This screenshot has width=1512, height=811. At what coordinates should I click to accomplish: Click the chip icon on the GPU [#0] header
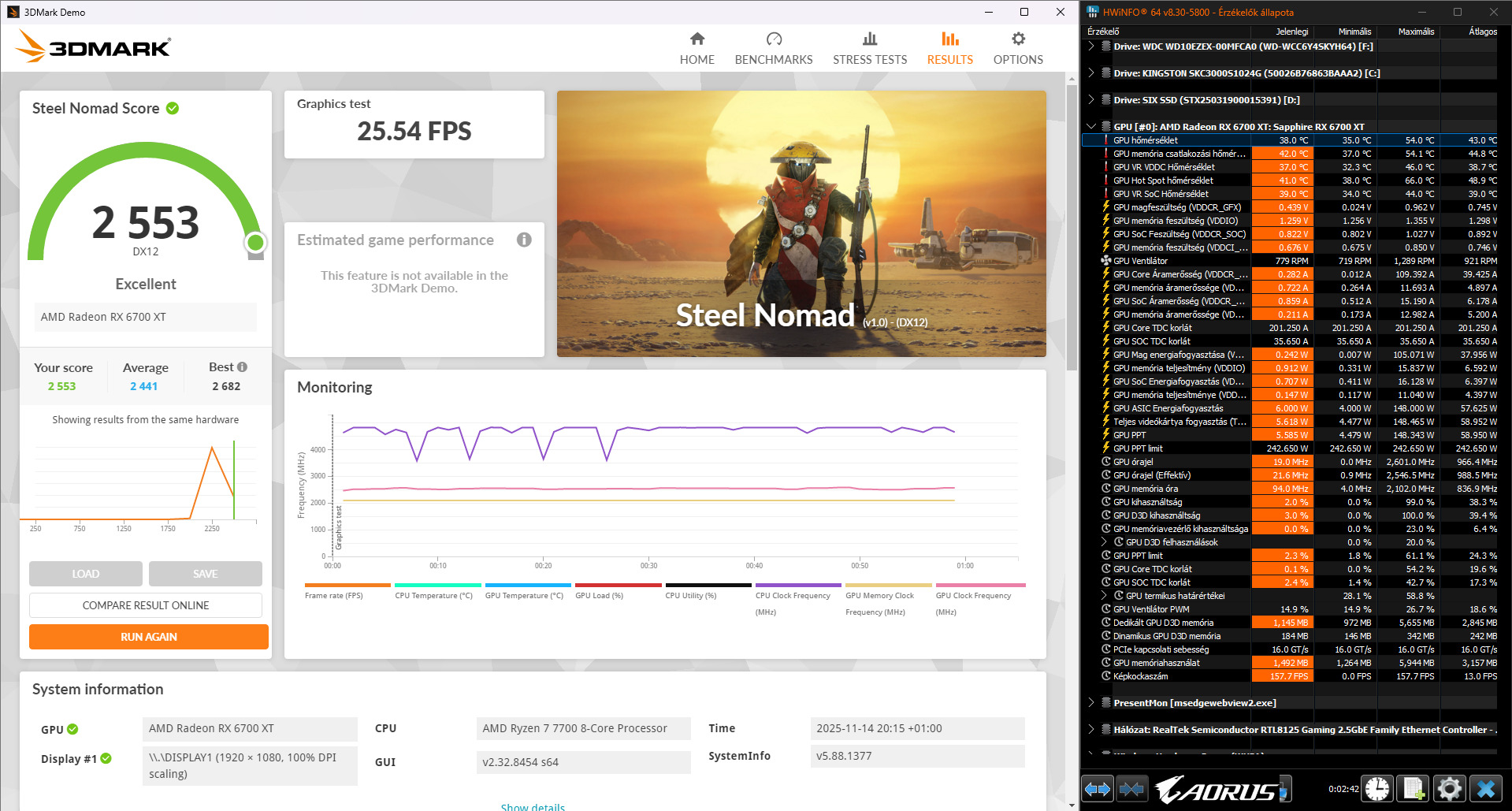click(1106, 127)
